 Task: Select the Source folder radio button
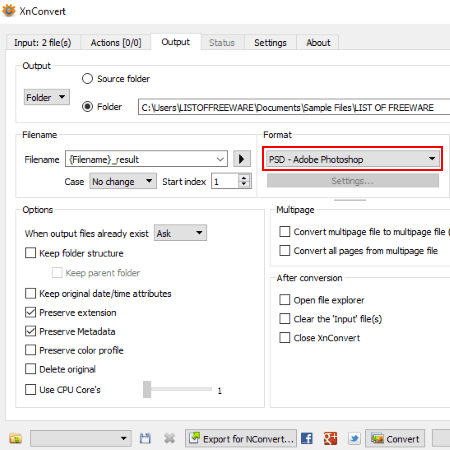pyautogui.click(x=87, y=79)
